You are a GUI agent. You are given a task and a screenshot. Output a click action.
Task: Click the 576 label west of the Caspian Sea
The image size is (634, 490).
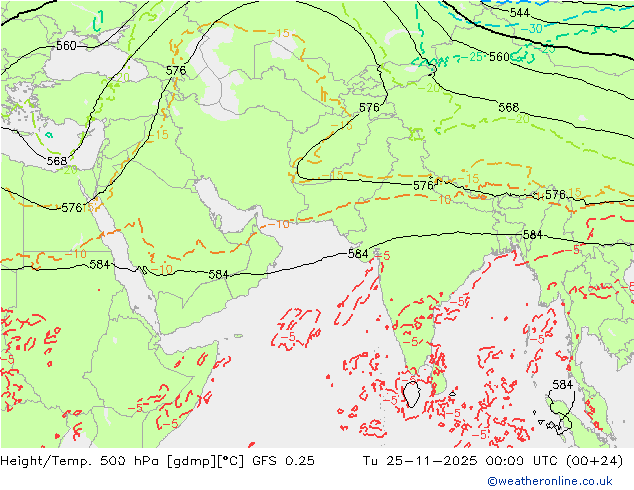coord(176,71)
